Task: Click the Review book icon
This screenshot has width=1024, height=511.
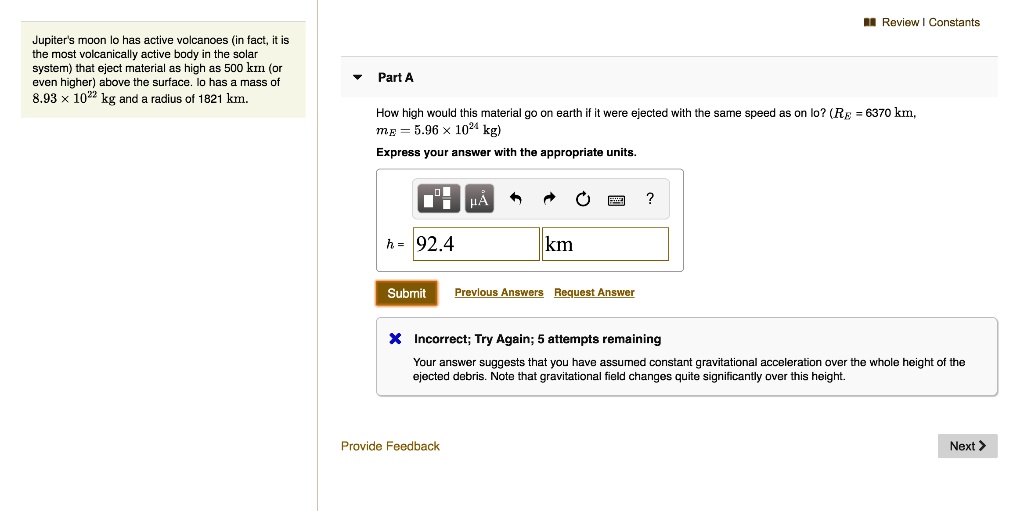Action: tap(869, 22)
